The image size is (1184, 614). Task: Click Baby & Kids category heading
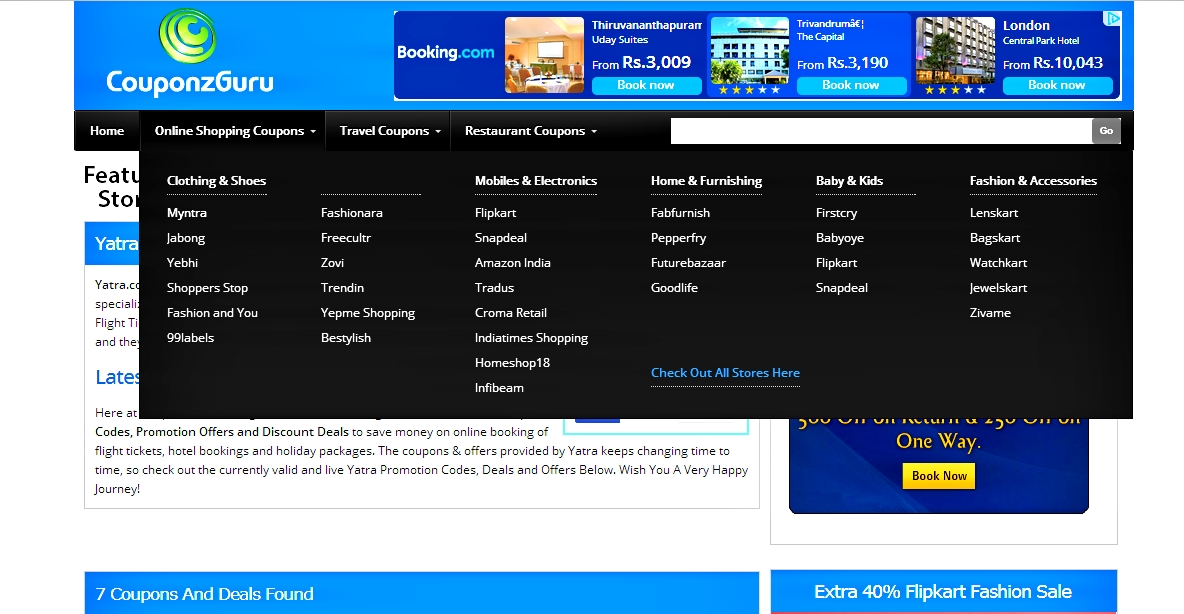coord(849,180)
